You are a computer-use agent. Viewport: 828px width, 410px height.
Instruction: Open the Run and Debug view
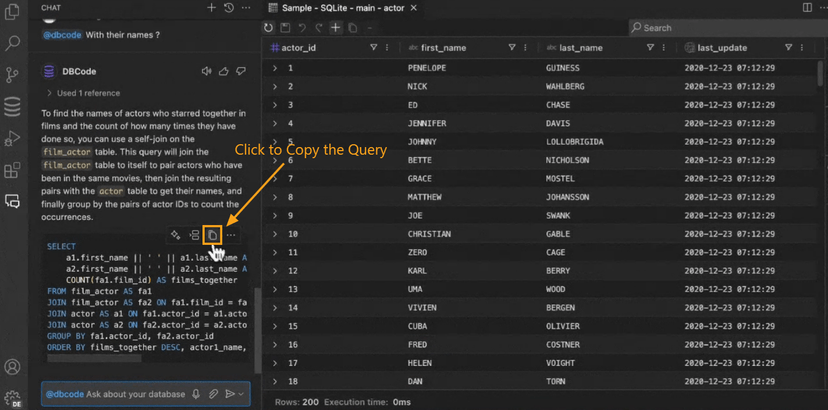click(x=12, y=138)
